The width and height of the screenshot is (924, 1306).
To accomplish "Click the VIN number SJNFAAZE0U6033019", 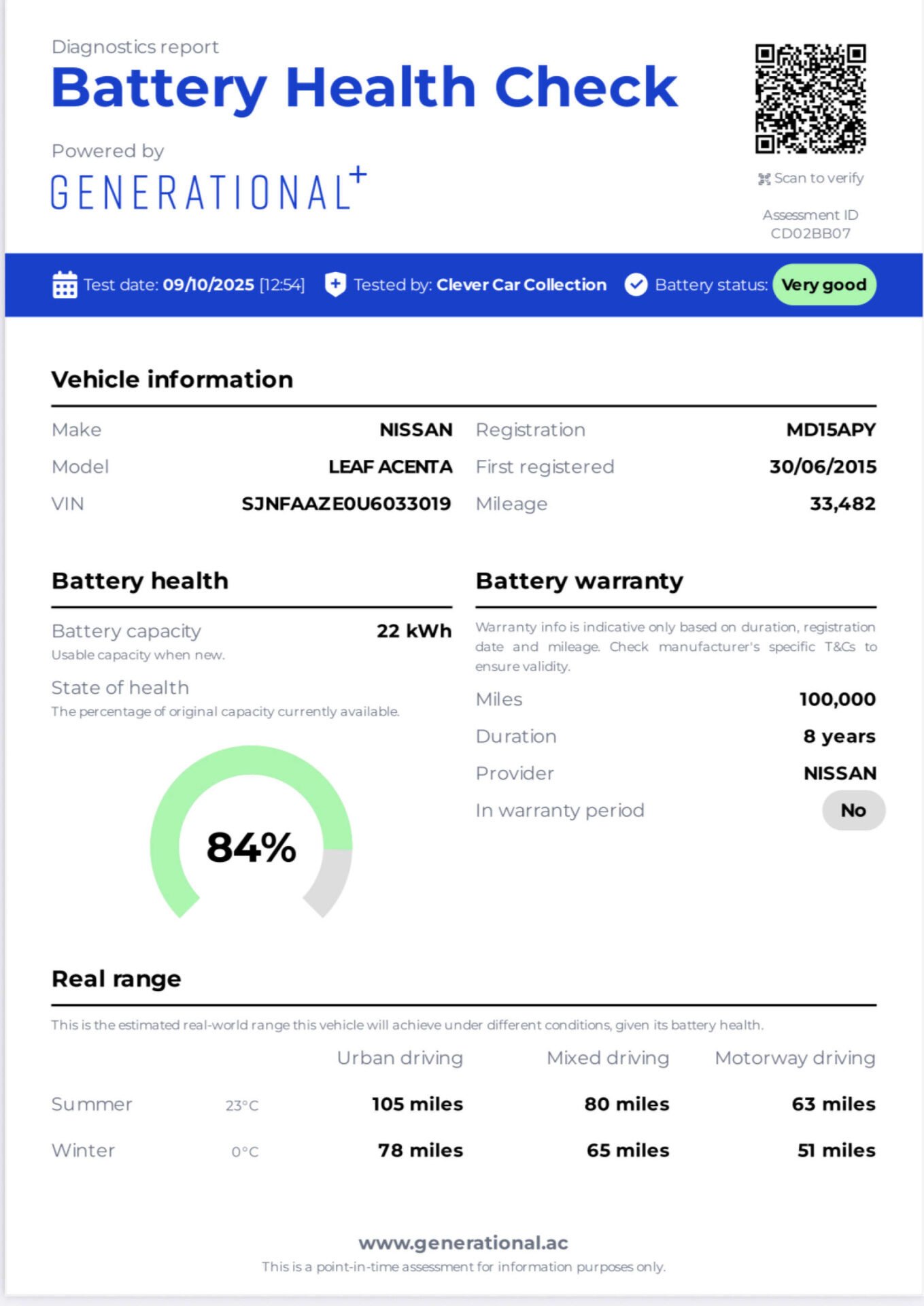I will pos(346,504).
